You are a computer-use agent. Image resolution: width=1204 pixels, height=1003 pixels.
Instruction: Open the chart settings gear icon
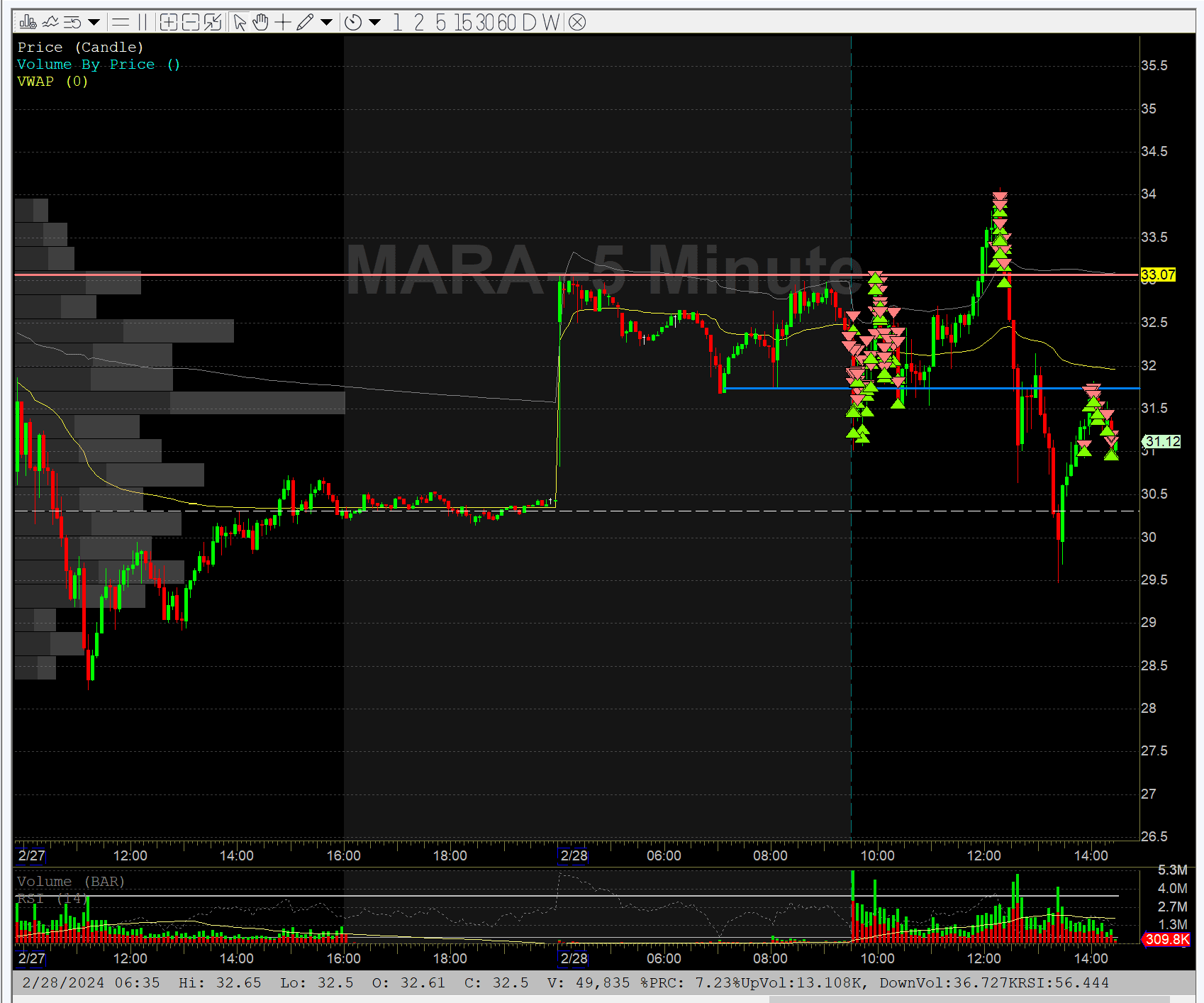[28, 23]
